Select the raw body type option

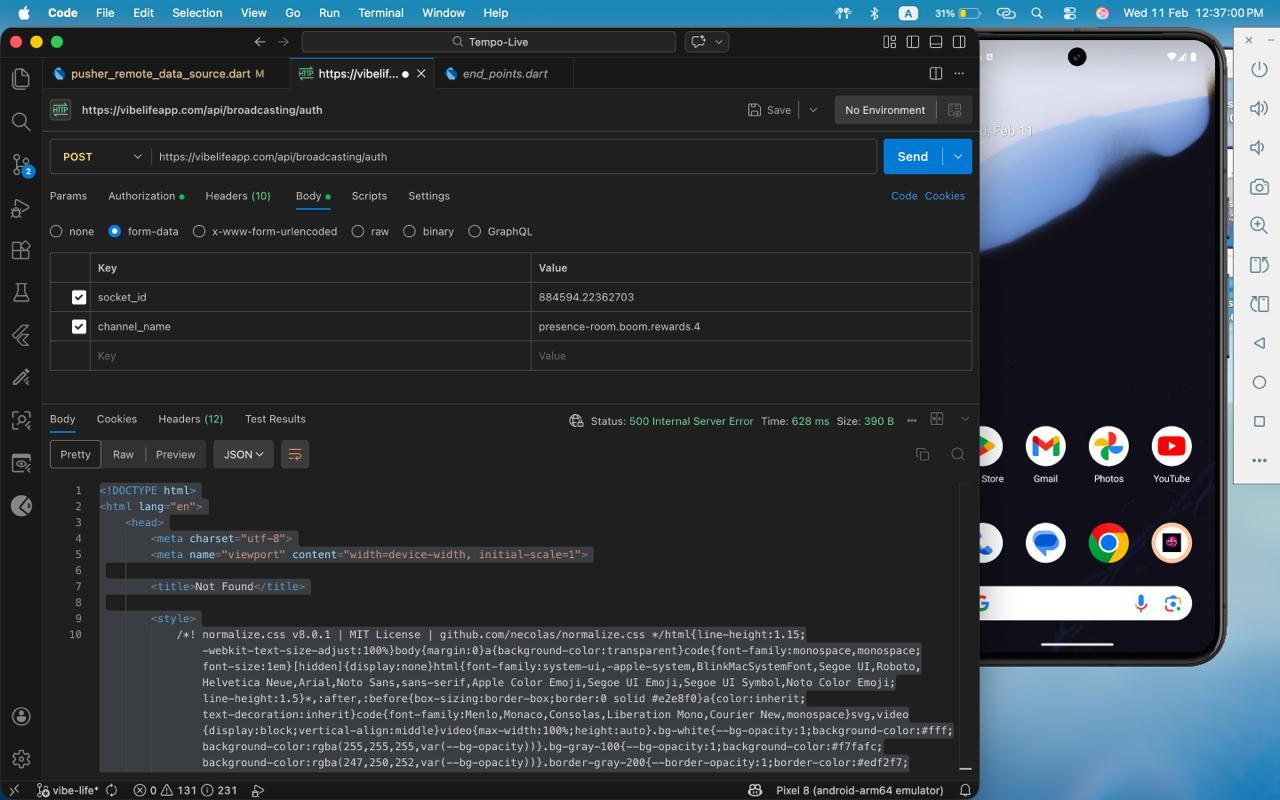click(x=358, y=231)
